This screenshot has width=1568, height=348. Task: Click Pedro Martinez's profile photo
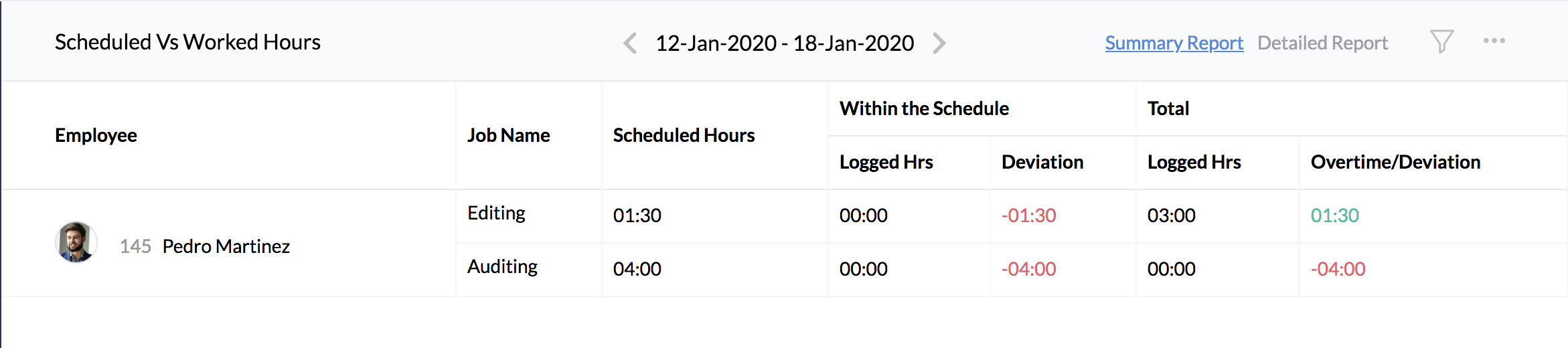tap(76, 242)
